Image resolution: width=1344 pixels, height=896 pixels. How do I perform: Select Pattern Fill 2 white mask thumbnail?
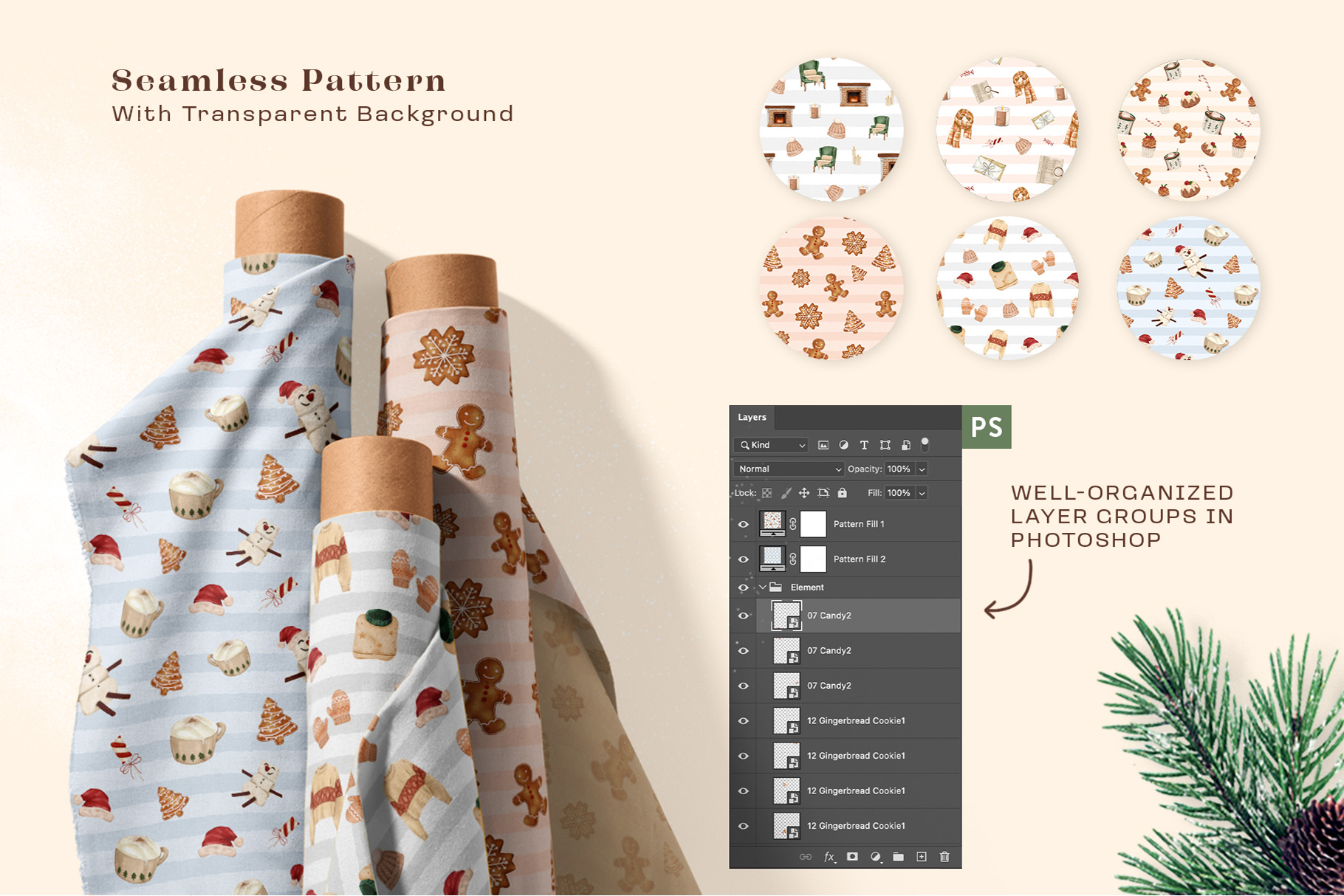pyautogui.click(x=813, y=559)
